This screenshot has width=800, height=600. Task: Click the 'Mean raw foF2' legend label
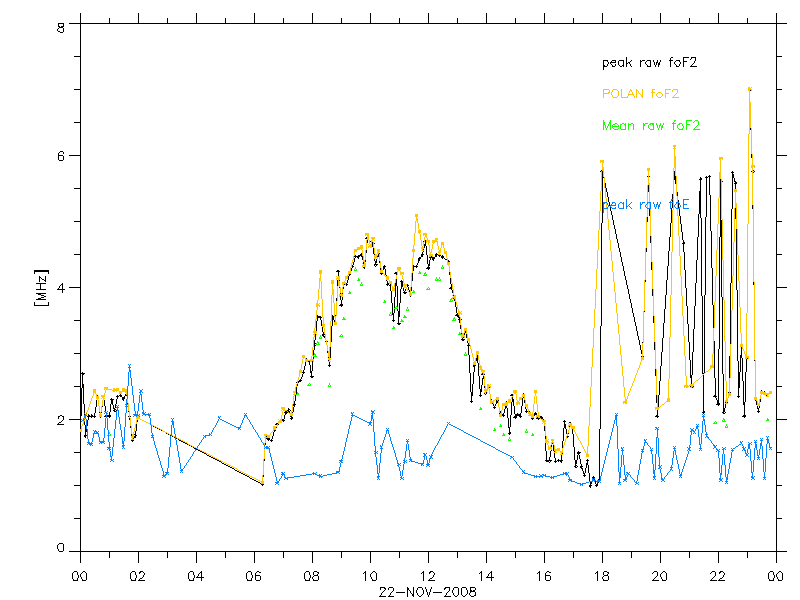651,126
